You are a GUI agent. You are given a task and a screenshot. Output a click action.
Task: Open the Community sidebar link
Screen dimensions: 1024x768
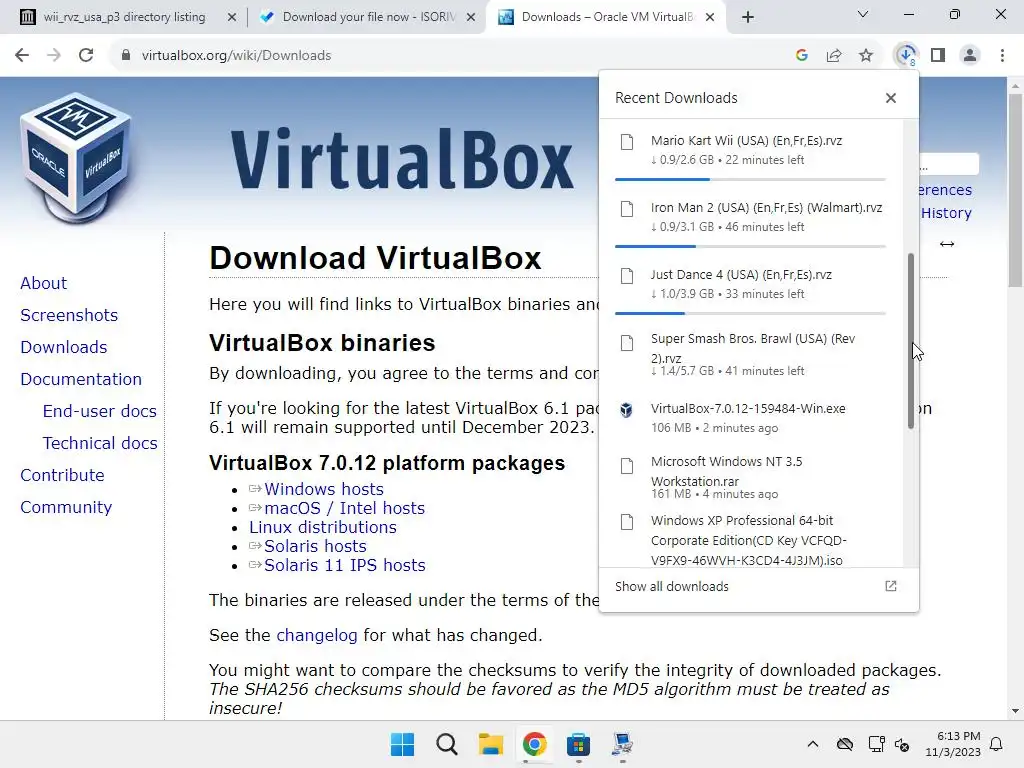(66, 507)
